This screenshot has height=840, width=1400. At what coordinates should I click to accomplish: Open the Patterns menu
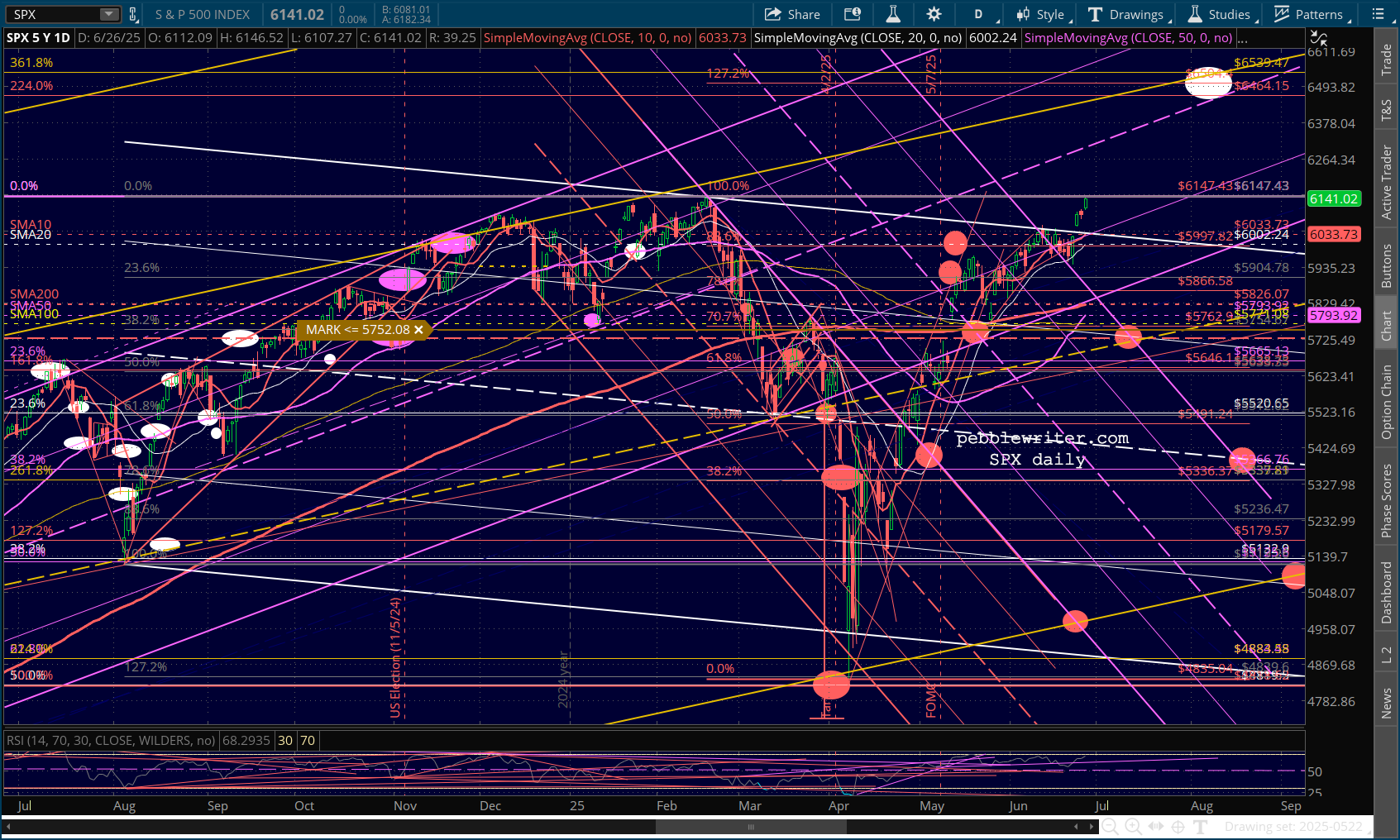[1312, 14]
